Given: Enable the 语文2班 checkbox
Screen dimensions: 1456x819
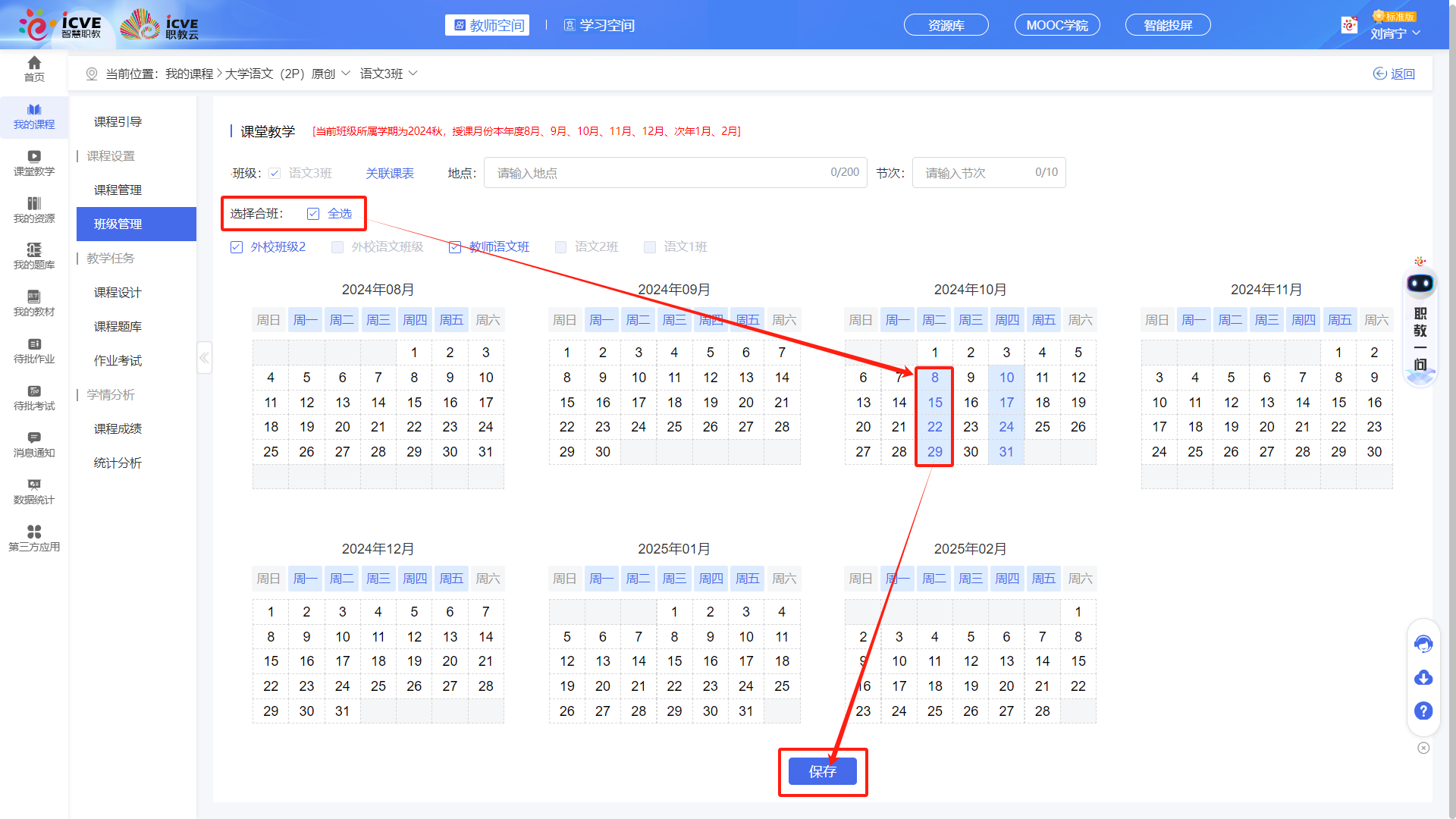Looking at the screenshot, I should 560,246.
